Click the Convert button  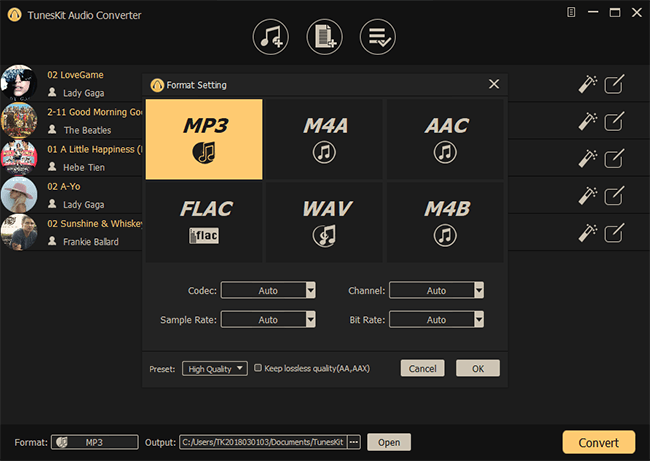click(598, 442)
